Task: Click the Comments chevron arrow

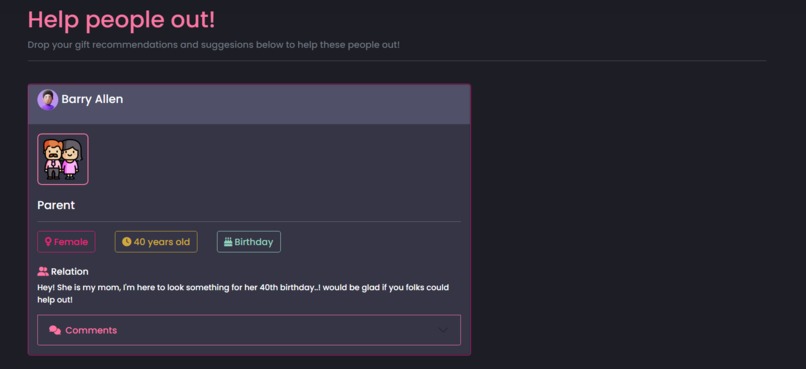Action: 443,330
